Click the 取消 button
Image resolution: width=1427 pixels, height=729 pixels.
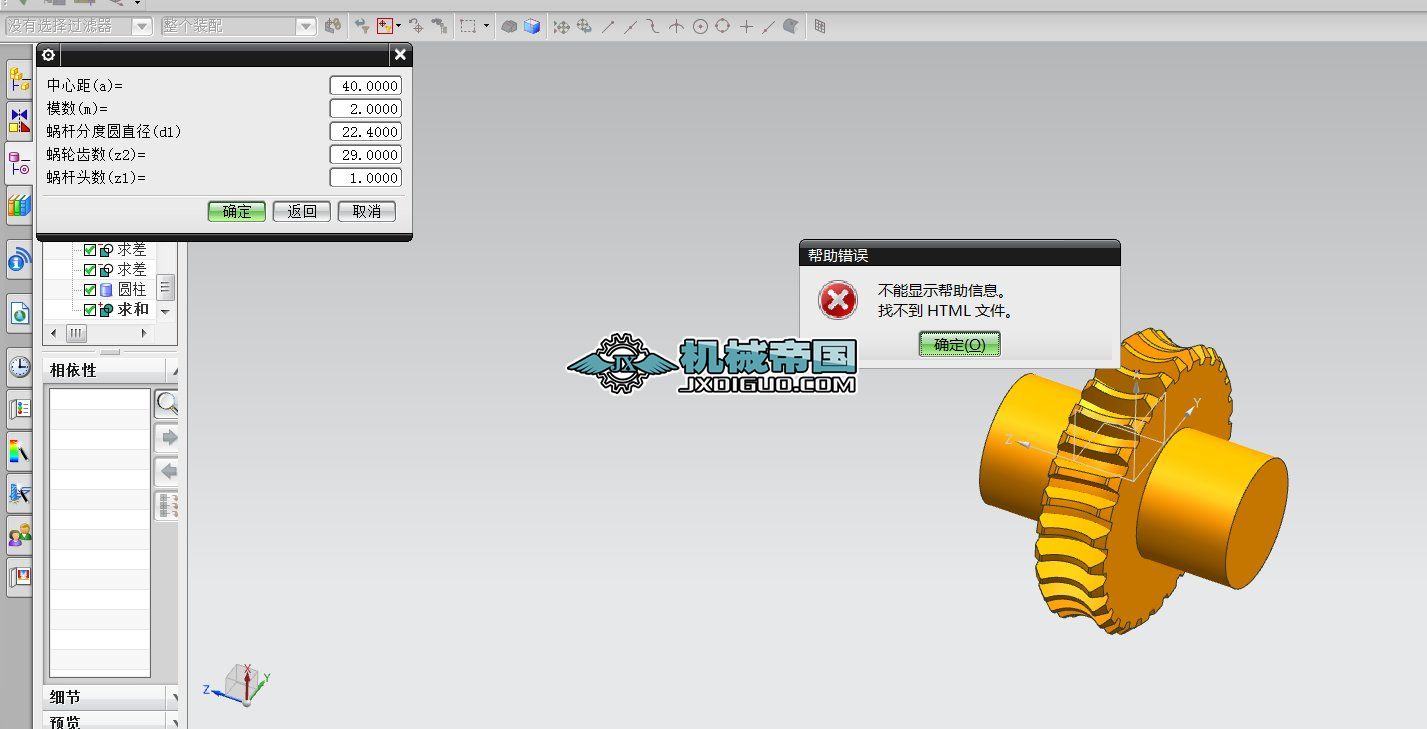click(367, 211)
